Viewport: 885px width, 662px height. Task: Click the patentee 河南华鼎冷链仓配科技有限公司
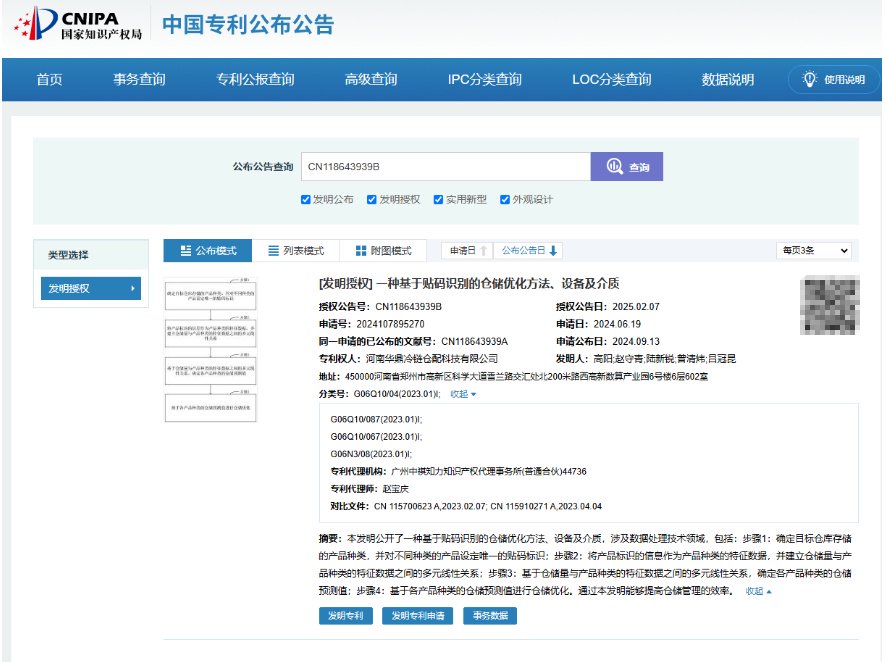coord(432,359)
